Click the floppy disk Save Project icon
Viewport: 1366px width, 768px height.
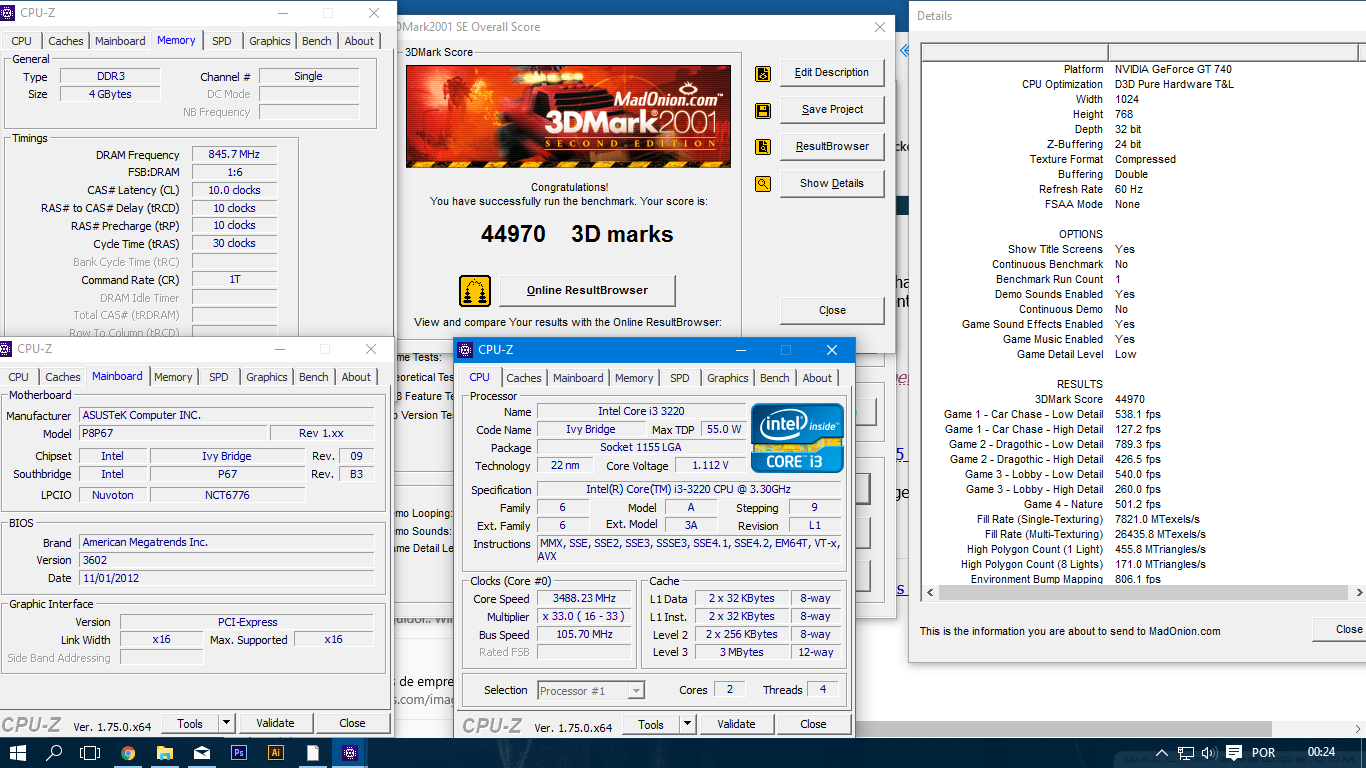pyautogui.click(x=763, y=110)
